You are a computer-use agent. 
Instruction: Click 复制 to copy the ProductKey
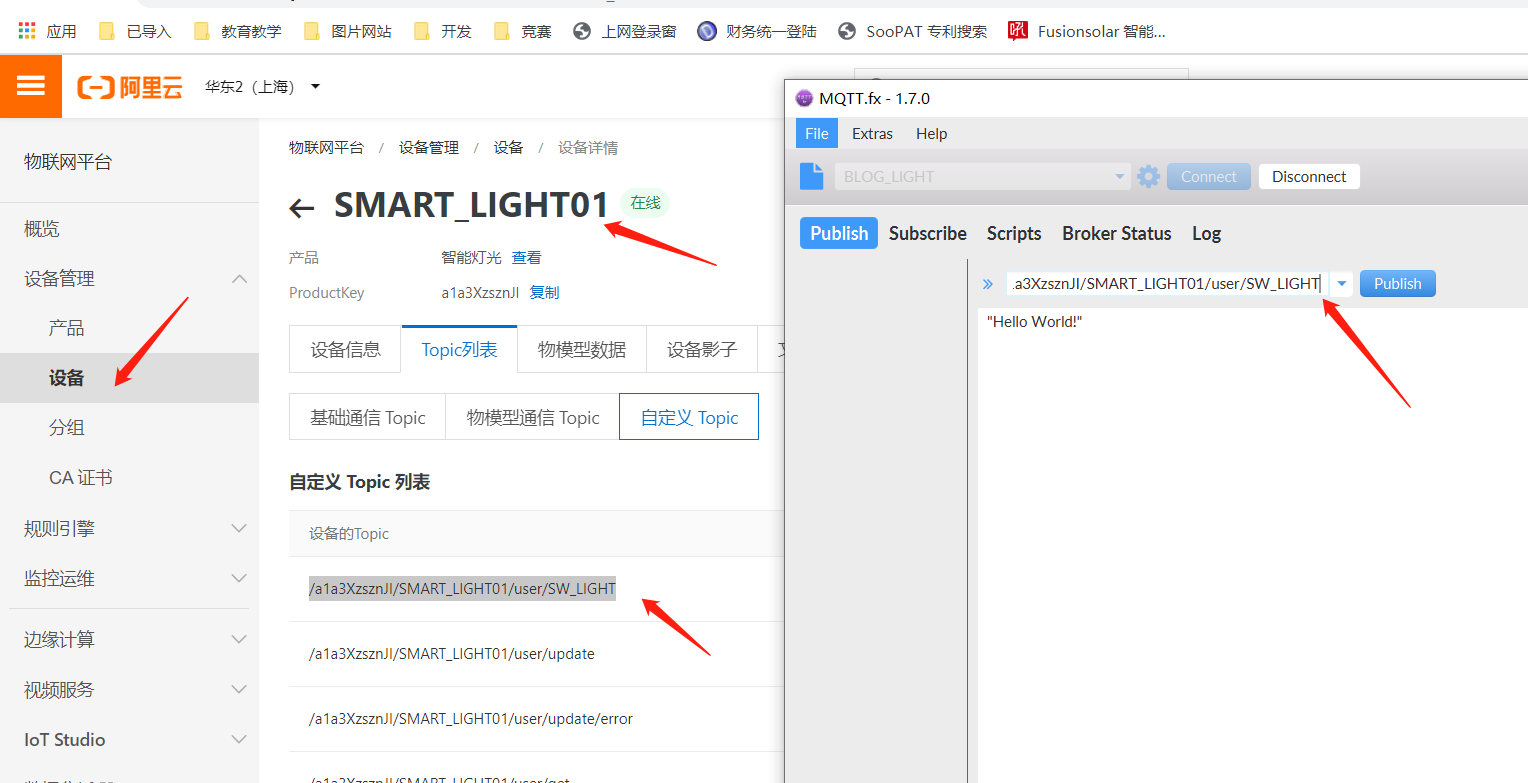[544, 293]
